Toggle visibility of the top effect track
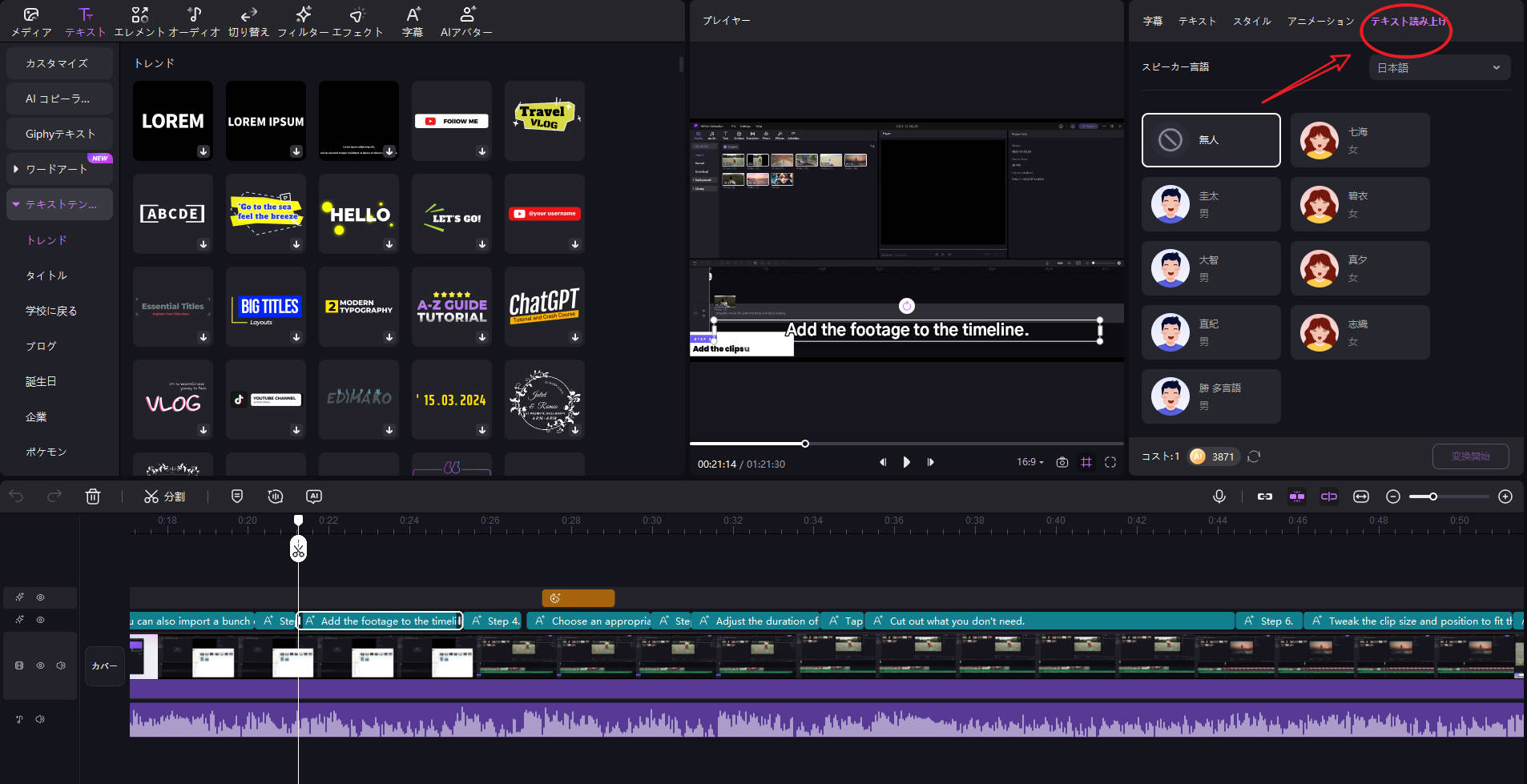 40,597
